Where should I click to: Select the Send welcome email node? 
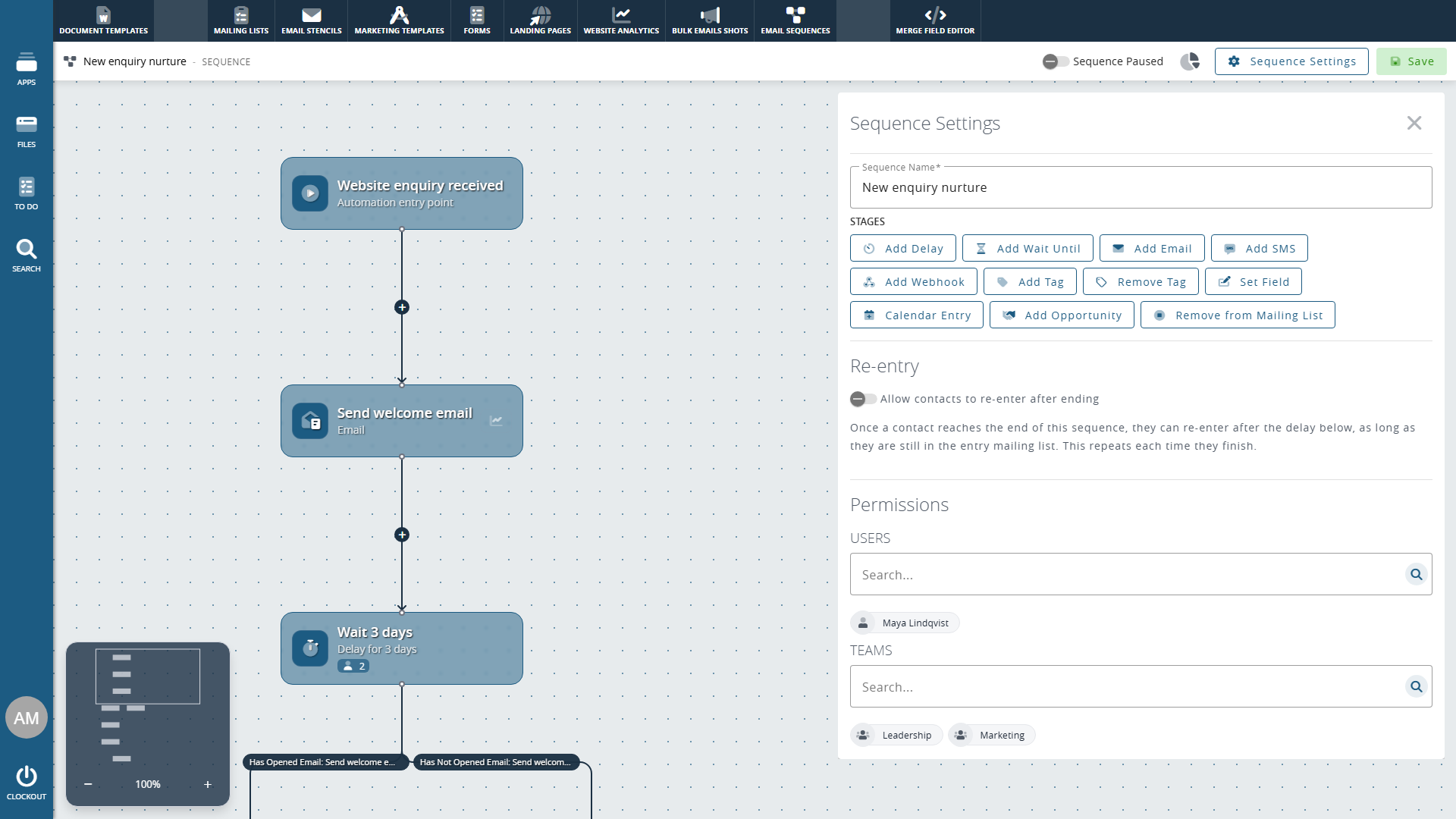tap(402, 421)
